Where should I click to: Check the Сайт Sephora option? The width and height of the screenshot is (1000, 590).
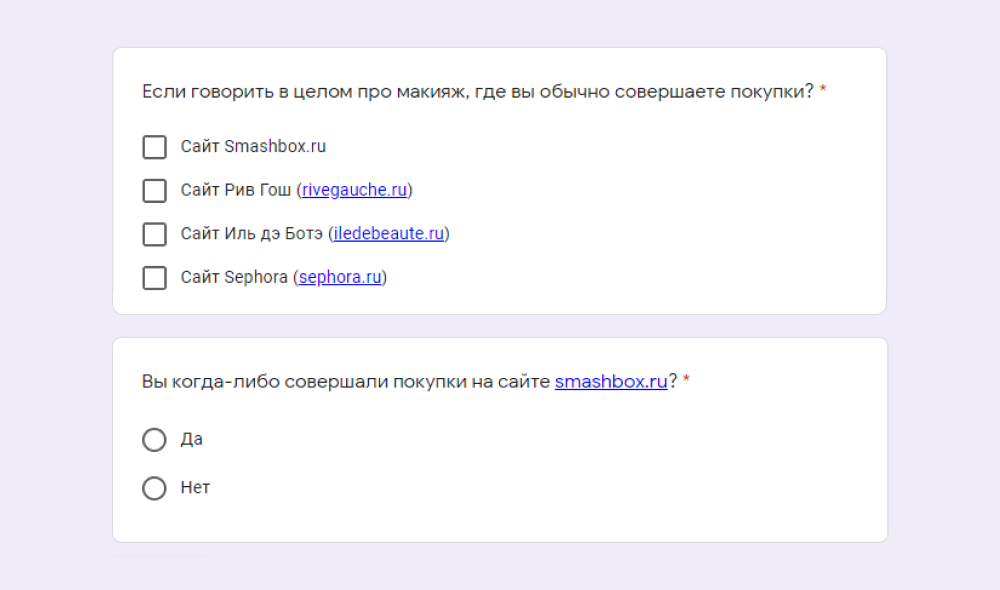click(x=154, y=278)
